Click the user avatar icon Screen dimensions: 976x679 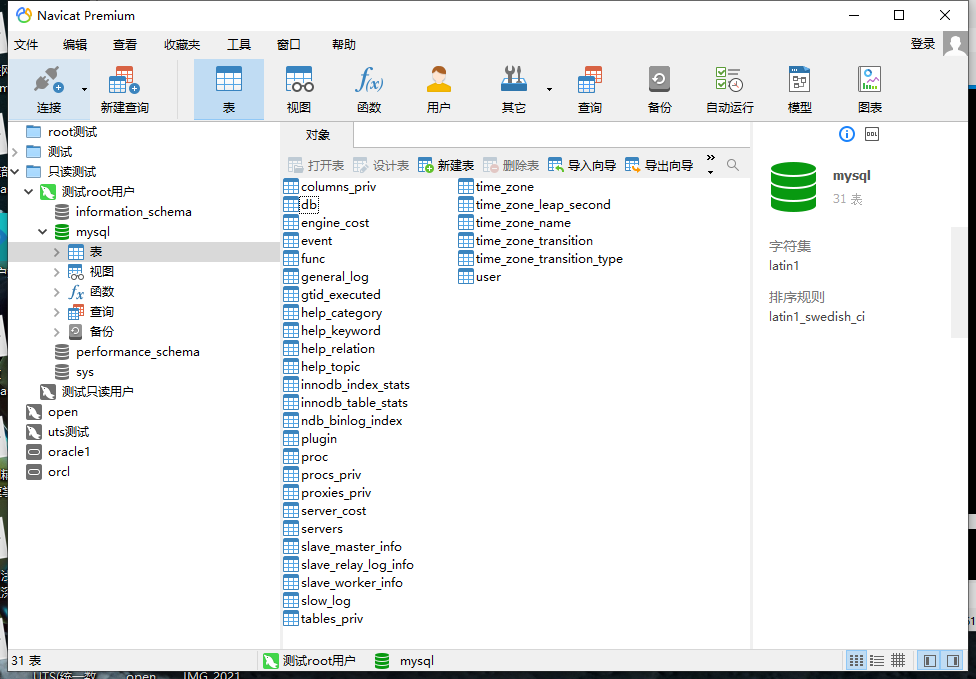[955, 44]
